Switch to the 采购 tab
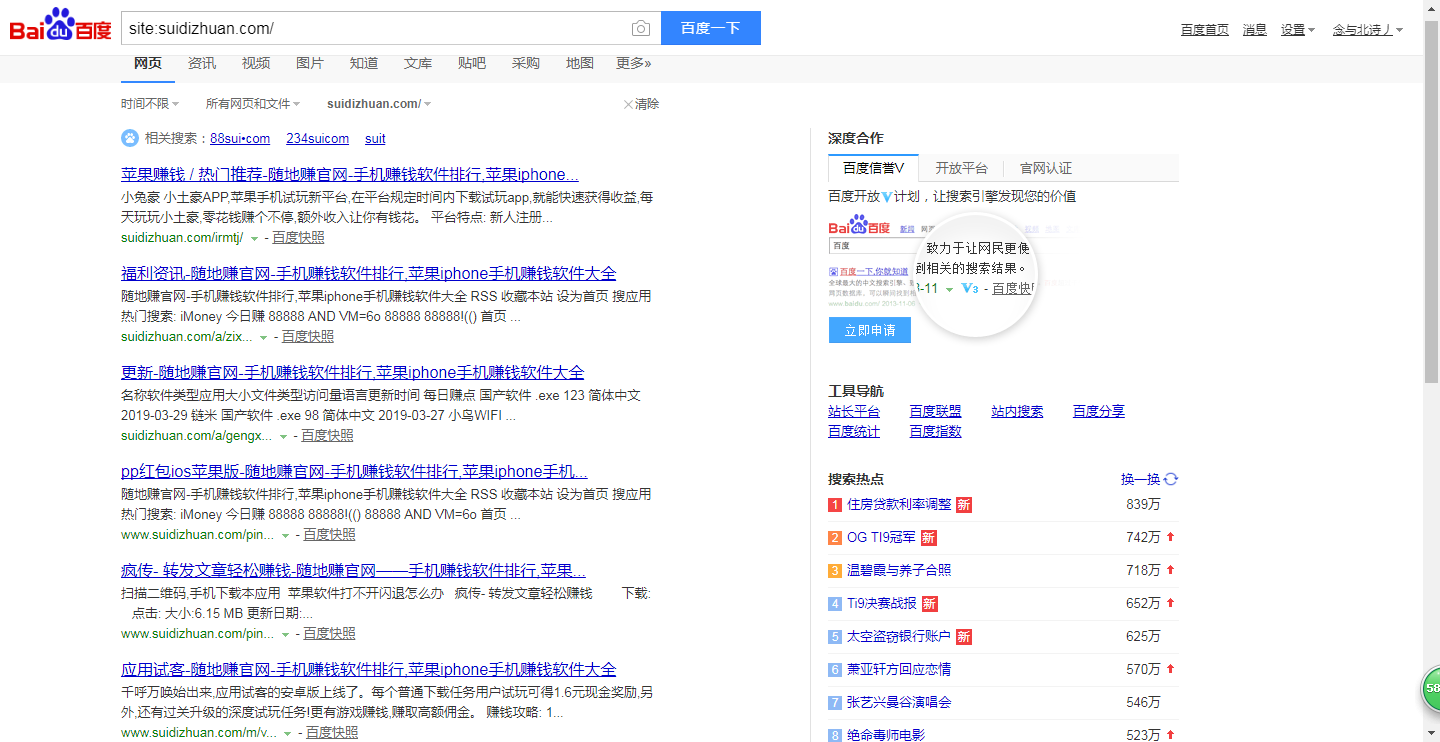The width and height of the screenshot is (1440, 742). [x=526, y=63]
